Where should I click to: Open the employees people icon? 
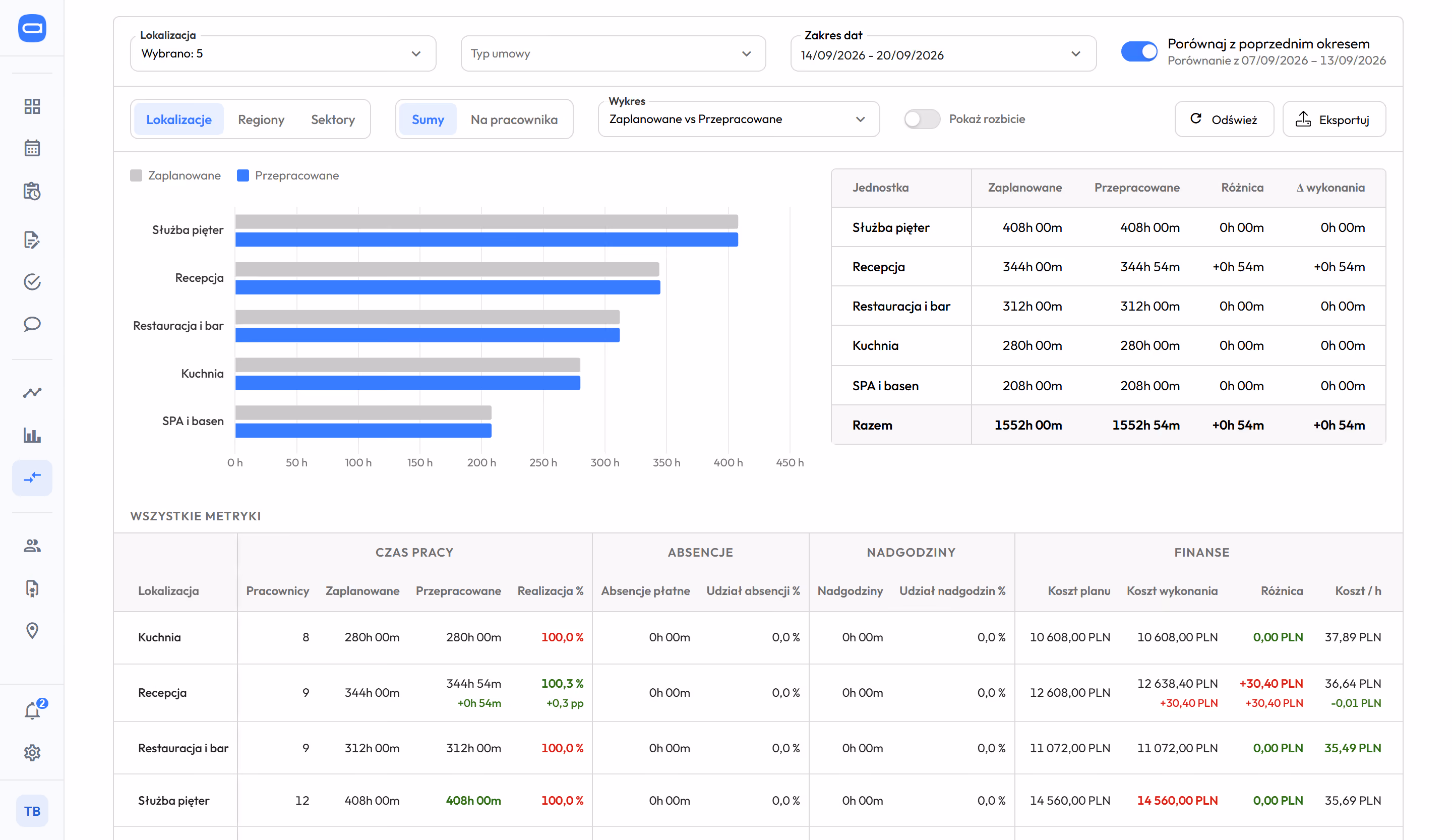32,546
